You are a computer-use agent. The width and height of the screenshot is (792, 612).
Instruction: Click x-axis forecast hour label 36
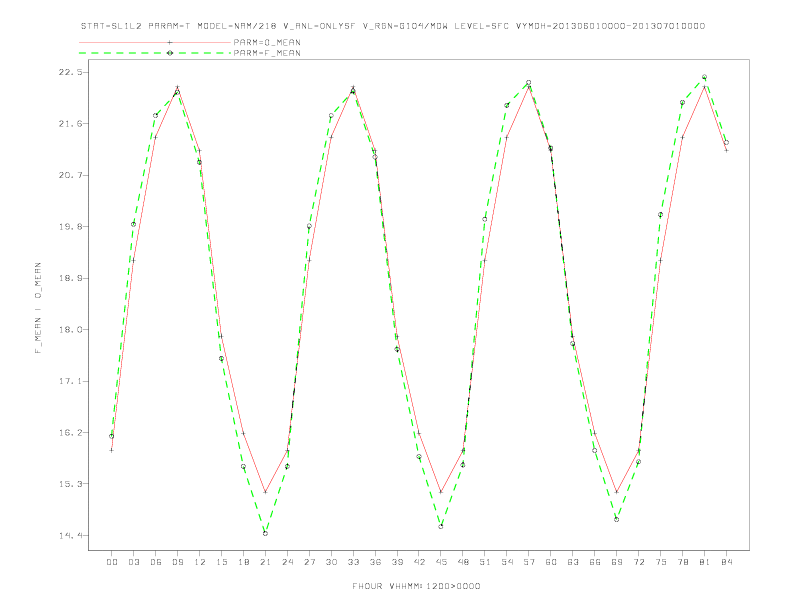(x=375, y=562)
